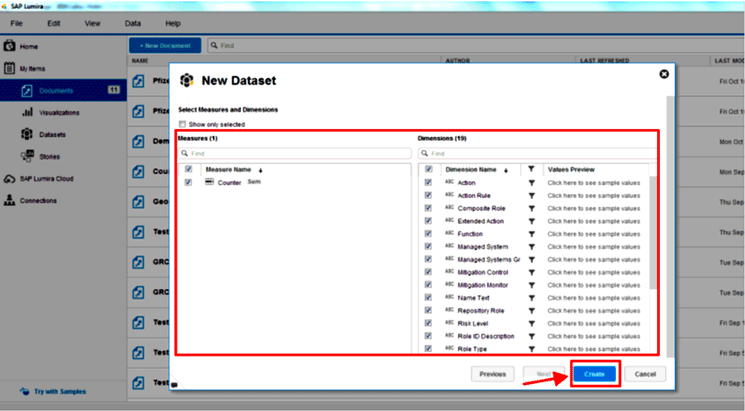Click the Values Preview column header
The width and height of the screenshot is (745, 411).
coord(571,170)
